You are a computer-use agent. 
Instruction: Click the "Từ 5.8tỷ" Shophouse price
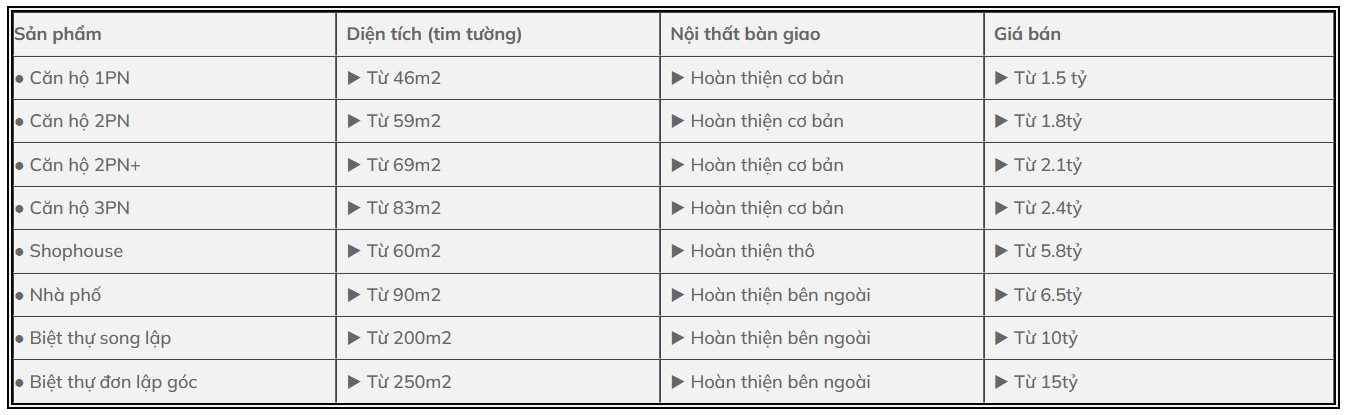click(x=1048, y=251)
